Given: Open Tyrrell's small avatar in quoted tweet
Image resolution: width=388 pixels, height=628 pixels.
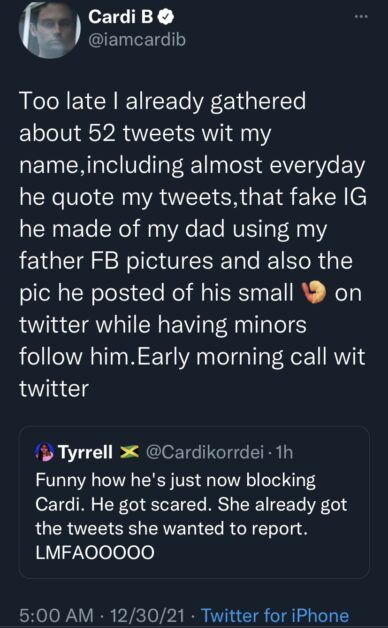Looking at the screenshot, I should 44,453.
